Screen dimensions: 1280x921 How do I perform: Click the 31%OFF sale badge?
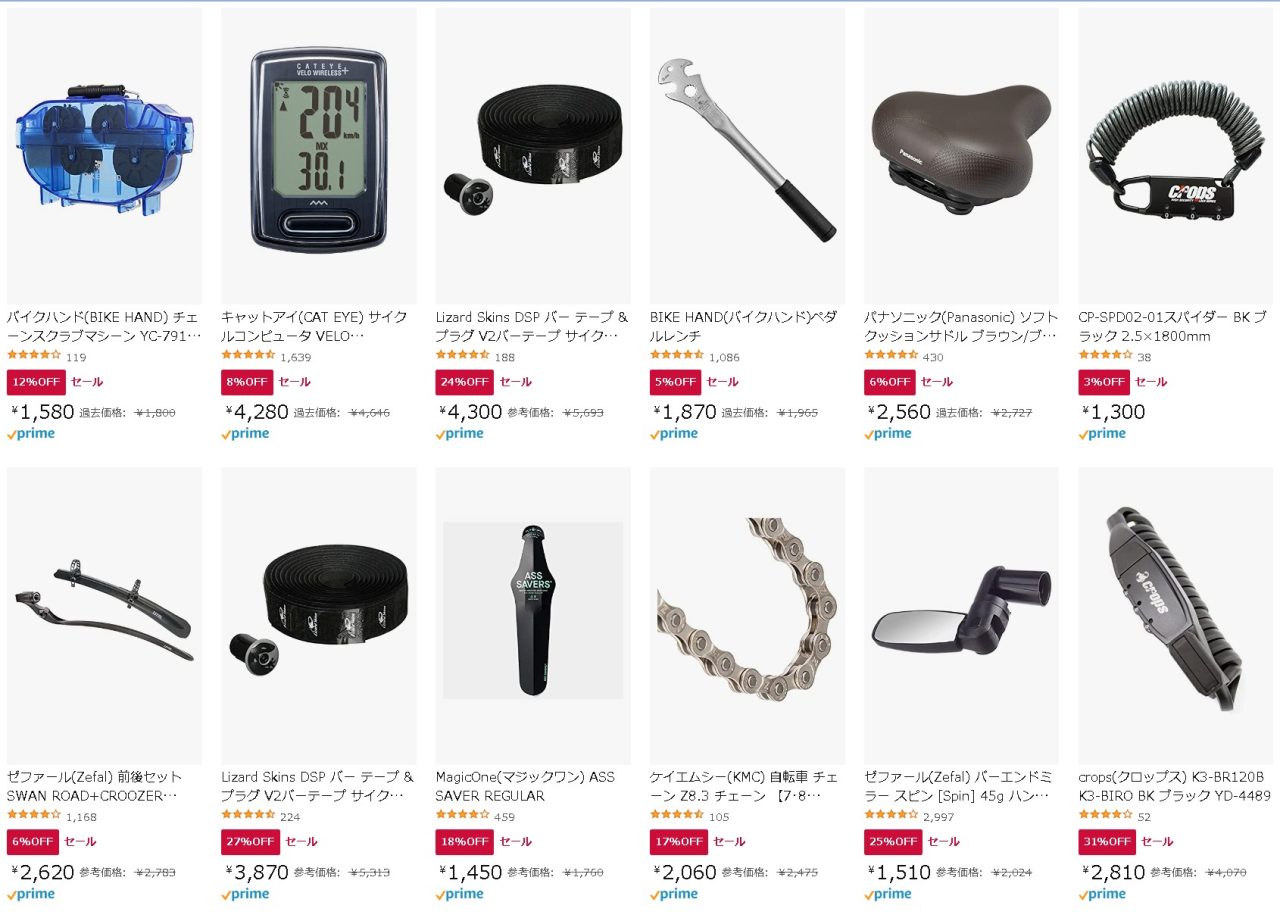[1104, 842]
